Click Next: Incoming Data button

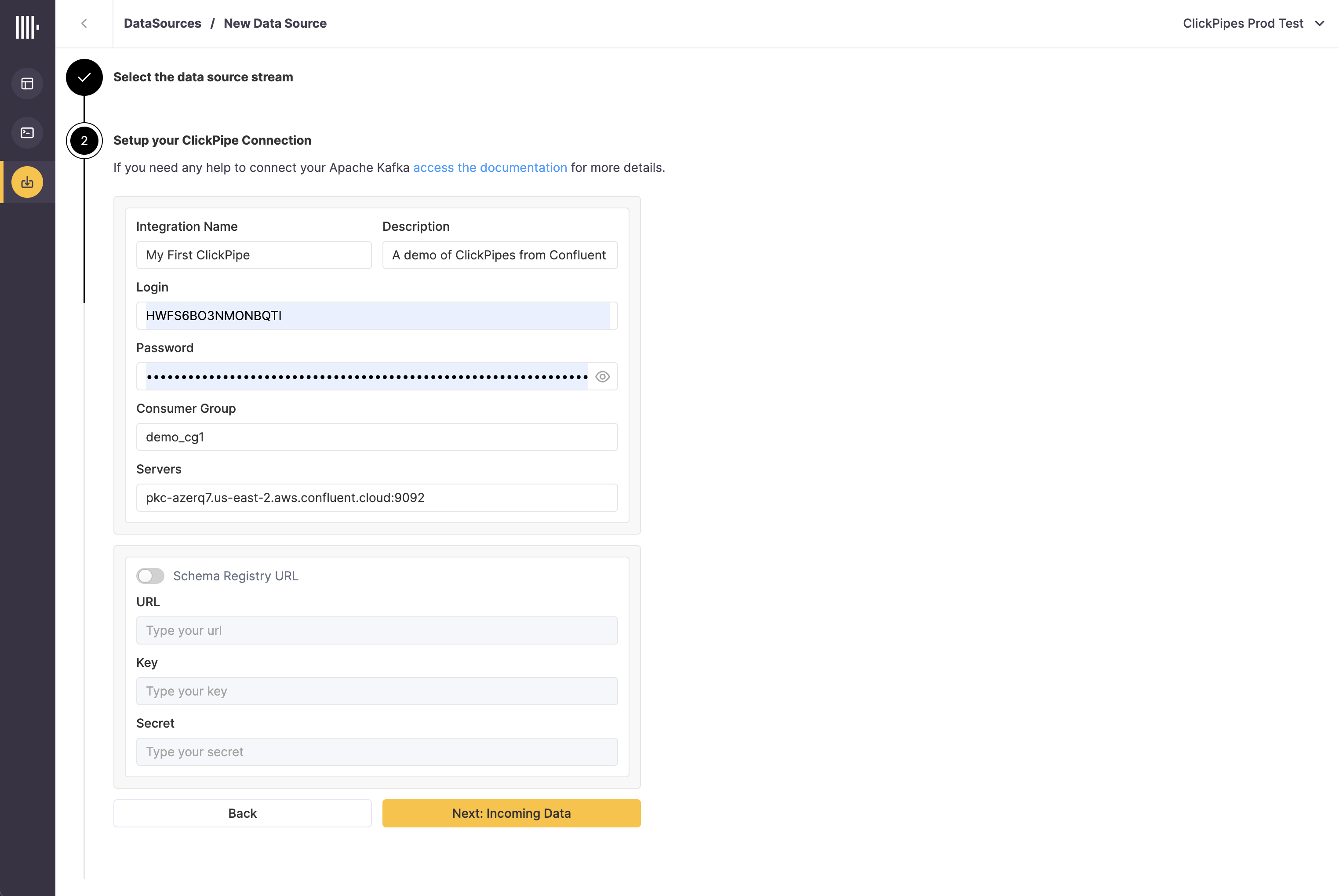511,813
